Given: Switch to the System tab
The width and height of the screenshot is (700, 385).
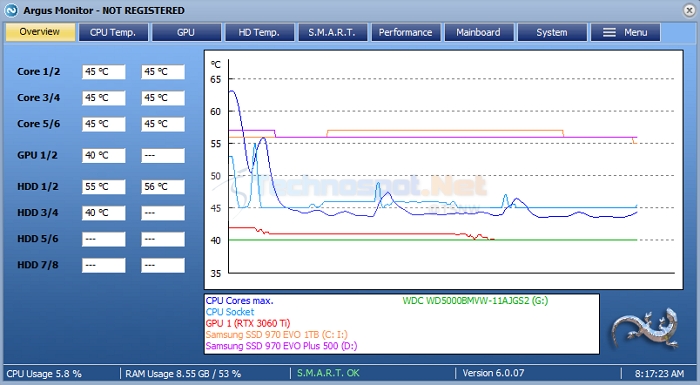Looking at the screenshot, I should point(552,33).
